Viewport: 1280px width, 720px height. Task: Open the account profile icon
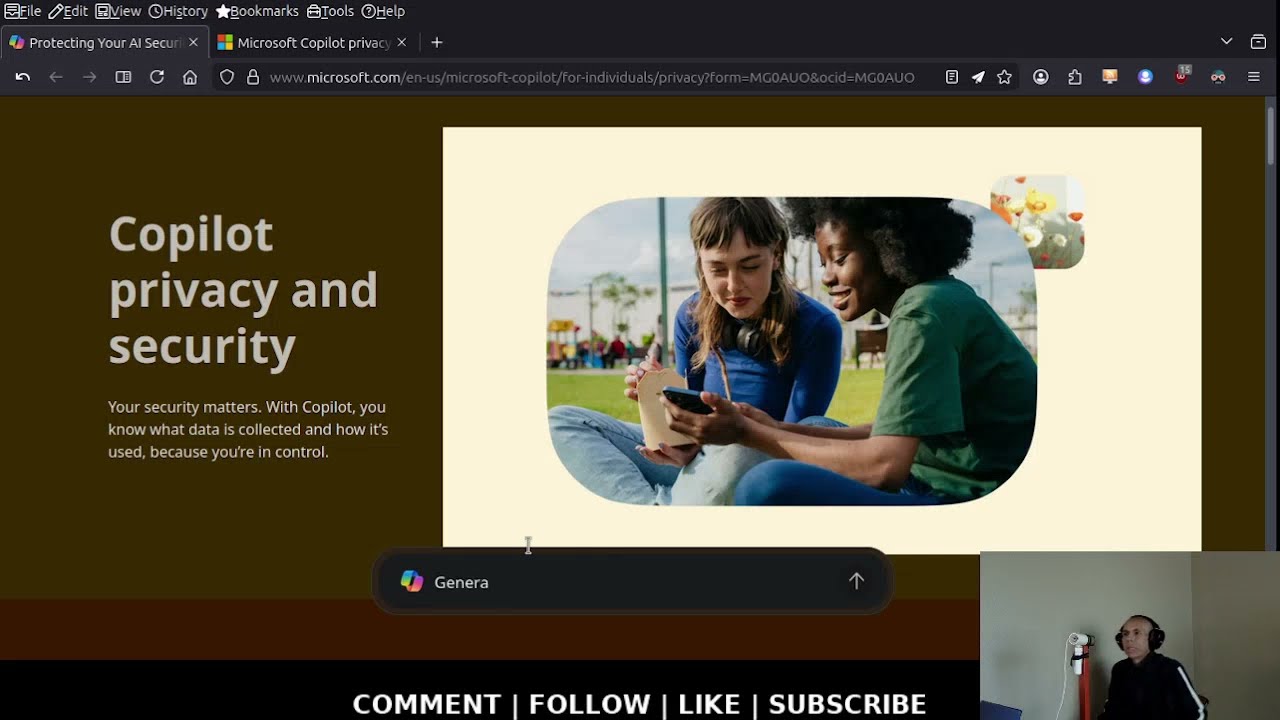[1041, 77]
